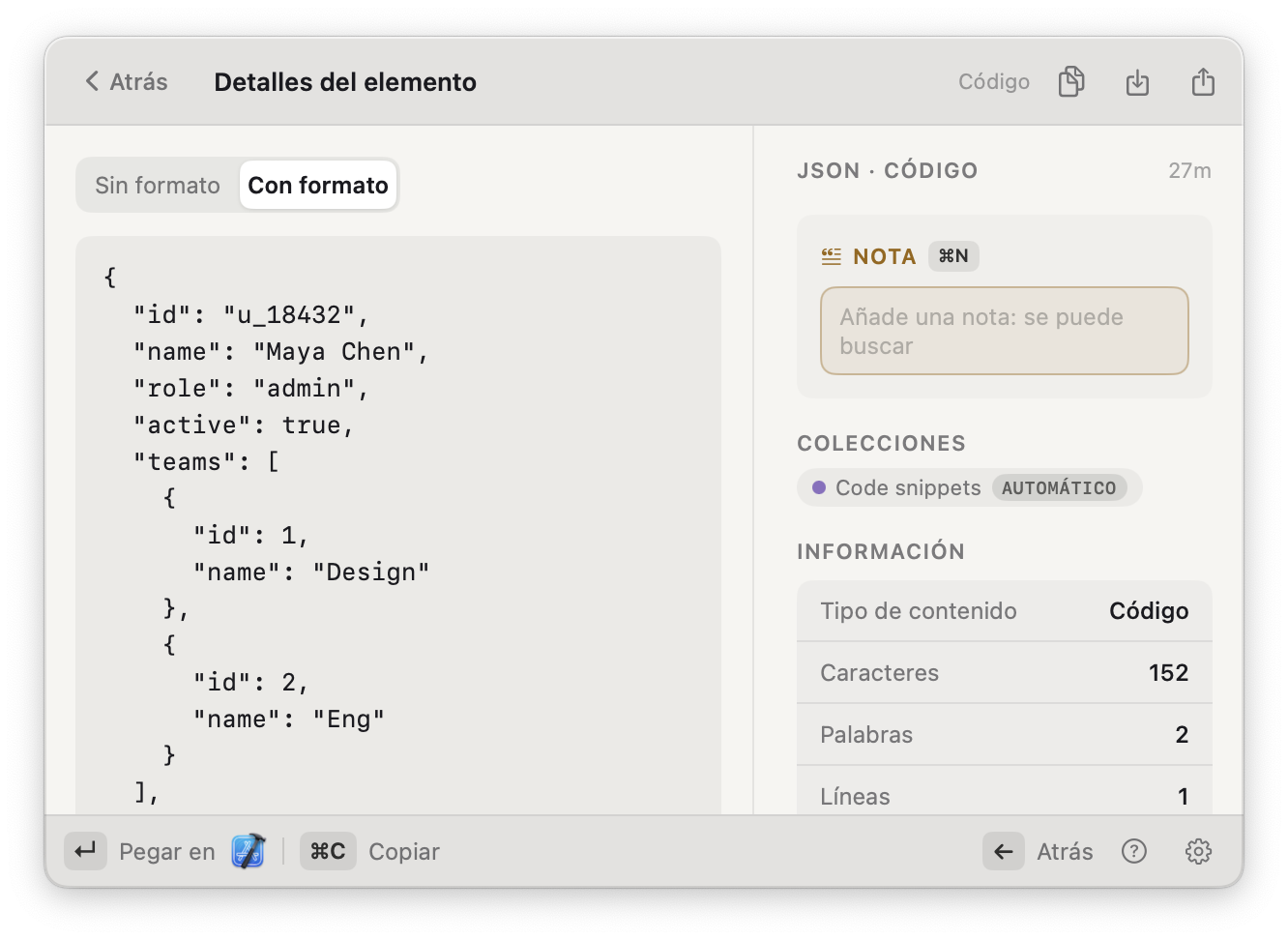The height and width of the screenshot is (940, 1288).
Task: Click the purple dot of Code snippets
Action: 819,487
